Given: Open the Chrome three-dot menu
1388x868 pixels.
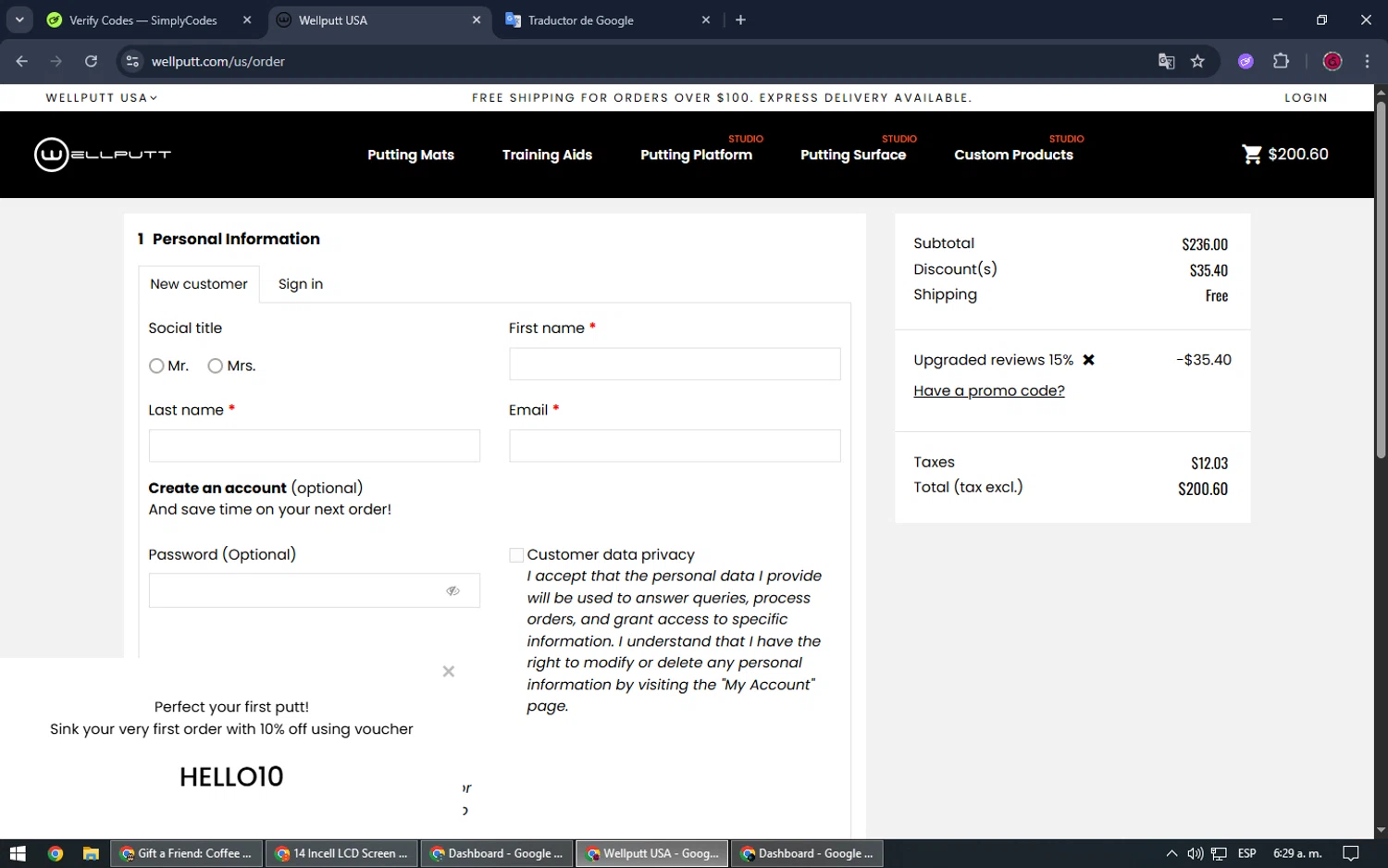Looking at the screenshot, I should 1367,61.
